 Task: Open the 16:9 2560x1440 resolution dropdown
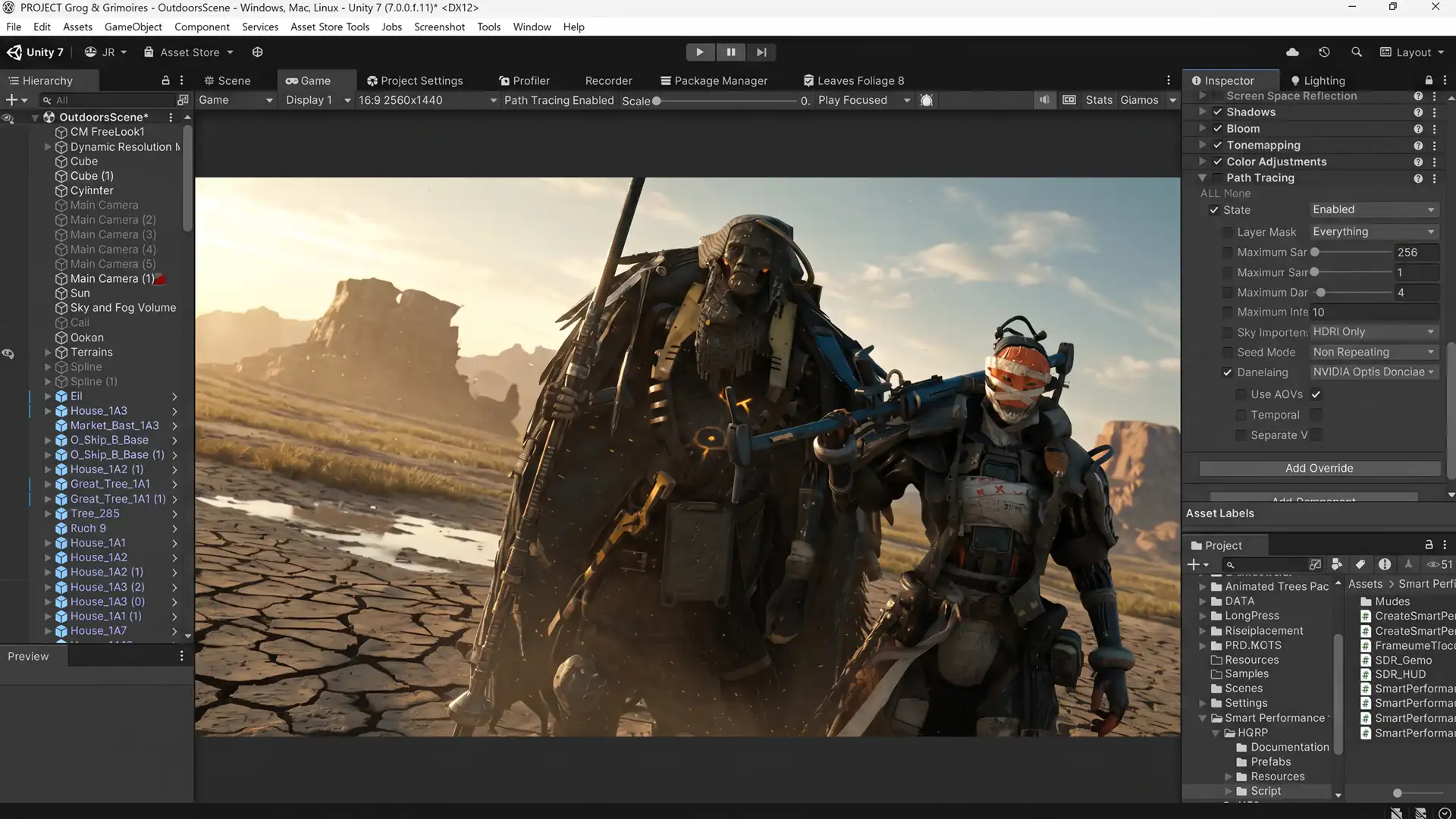pyautogui.click(x=427, y=100)
